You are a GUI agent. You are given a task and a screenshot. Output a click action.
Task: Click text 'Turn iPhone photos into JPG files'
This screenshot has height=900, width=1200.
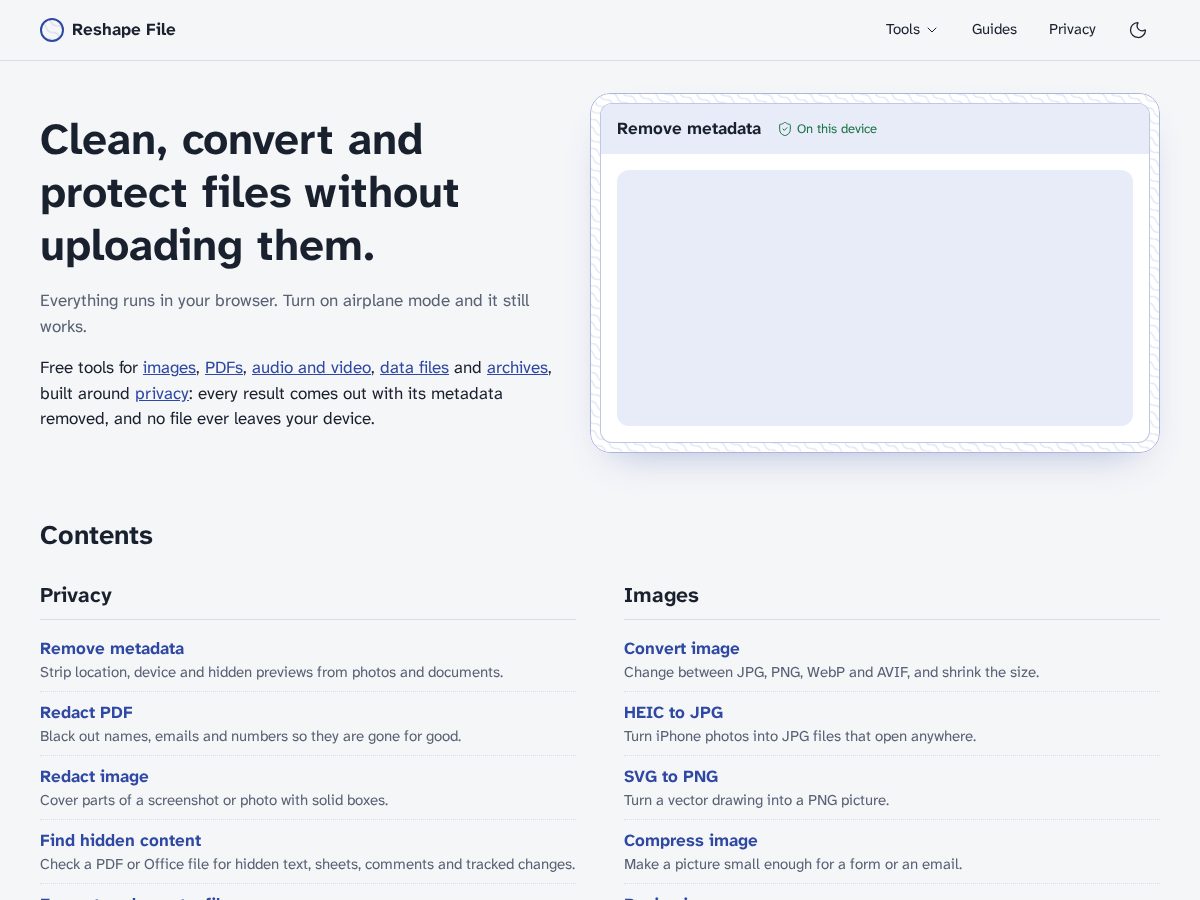[x=735, y=736]
